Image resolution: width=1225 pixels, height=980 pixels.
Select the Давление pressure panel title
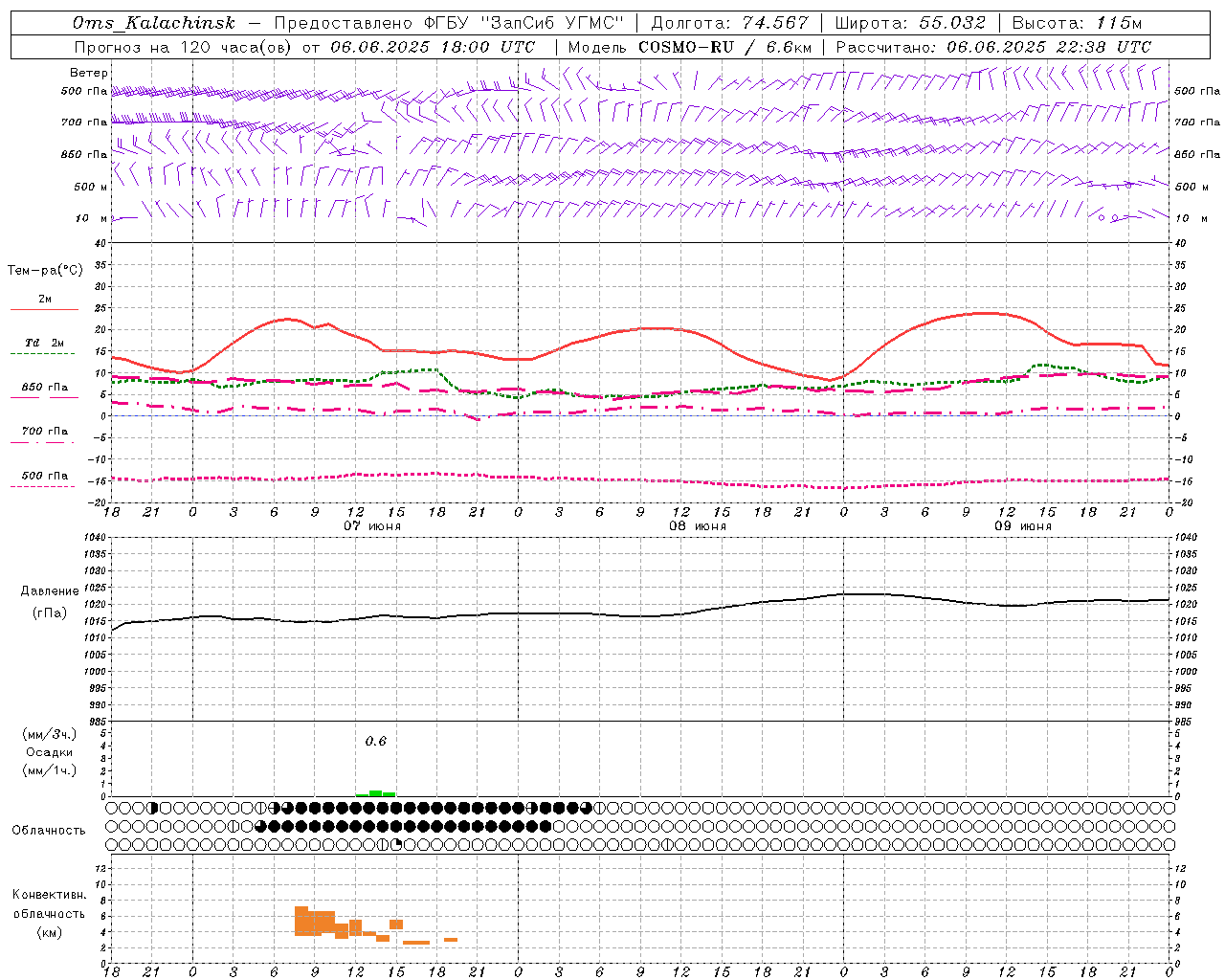click(x=50, y=591)
